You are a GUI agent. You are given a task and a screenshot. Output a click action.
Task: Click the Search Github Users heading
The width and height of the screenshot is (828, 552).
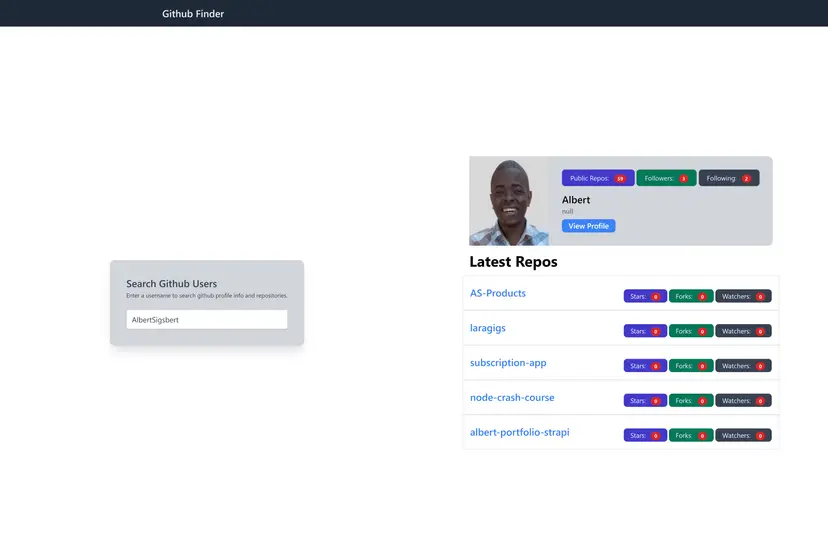tap(171, 284)
